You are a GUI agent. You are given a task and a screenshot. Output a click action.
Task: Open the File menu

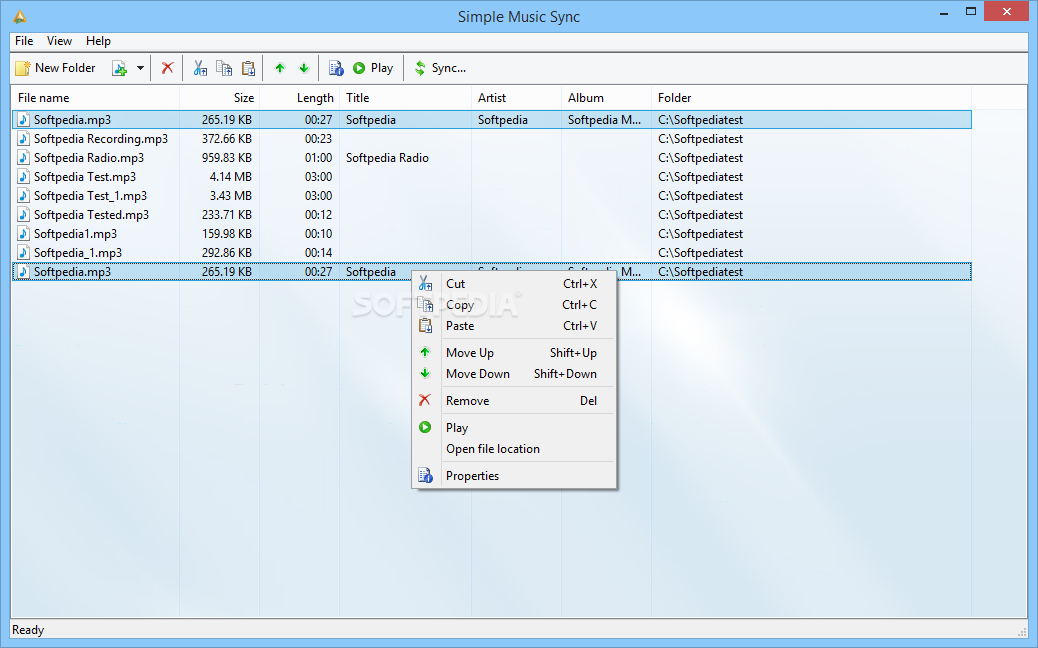pos(24,41)
